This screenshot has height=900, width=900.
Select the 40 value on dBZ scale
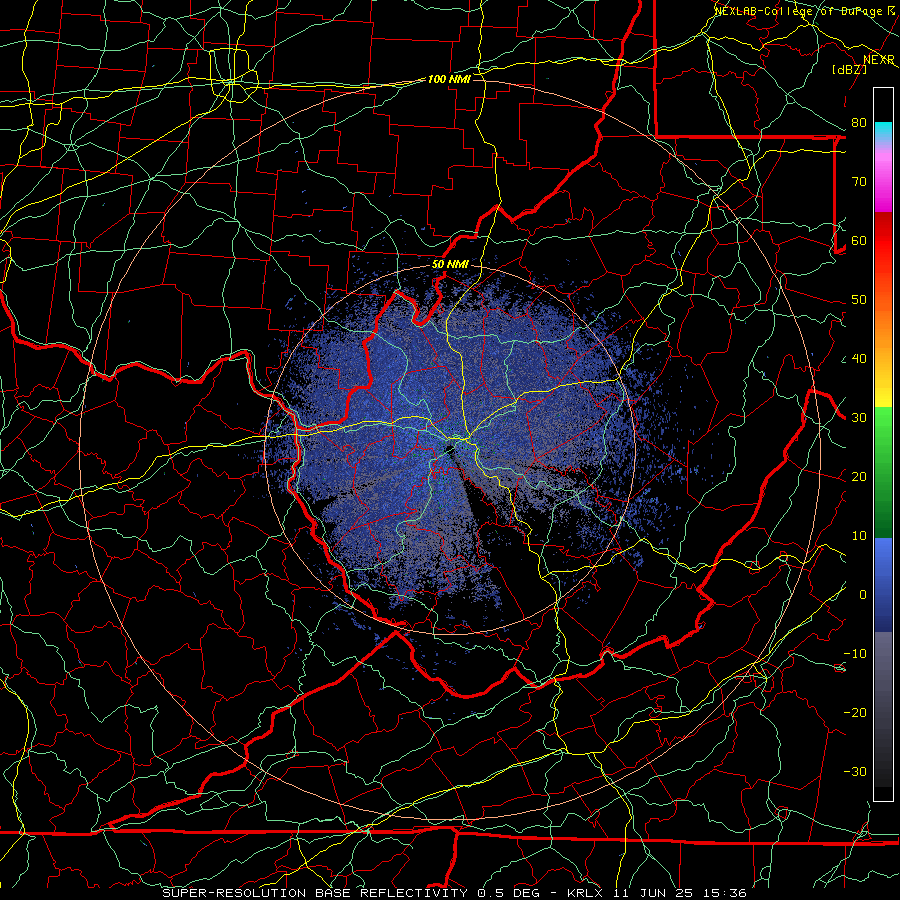[859, 359]
